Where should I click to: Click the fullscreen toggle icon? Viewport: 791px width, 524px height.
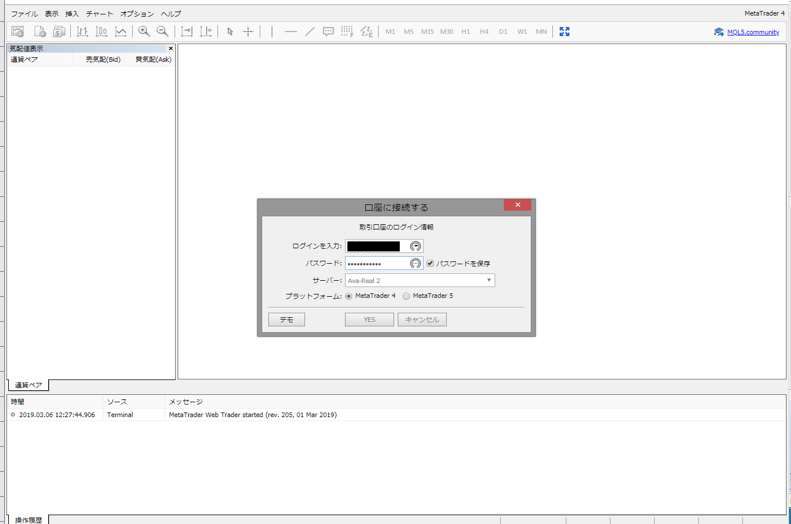click(564, 32)
